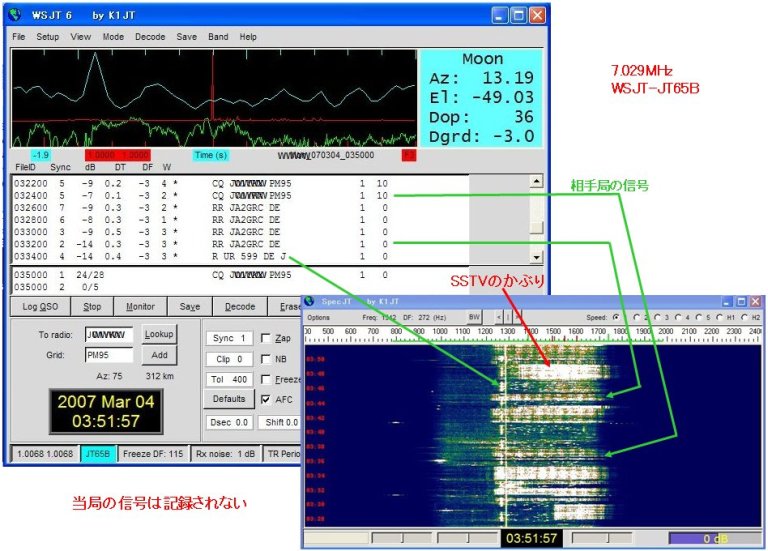Screen dimensions: 768x551
Task: Click the cyan -1.9 value label
Action: pyautogui.click(x=41, y=155)
